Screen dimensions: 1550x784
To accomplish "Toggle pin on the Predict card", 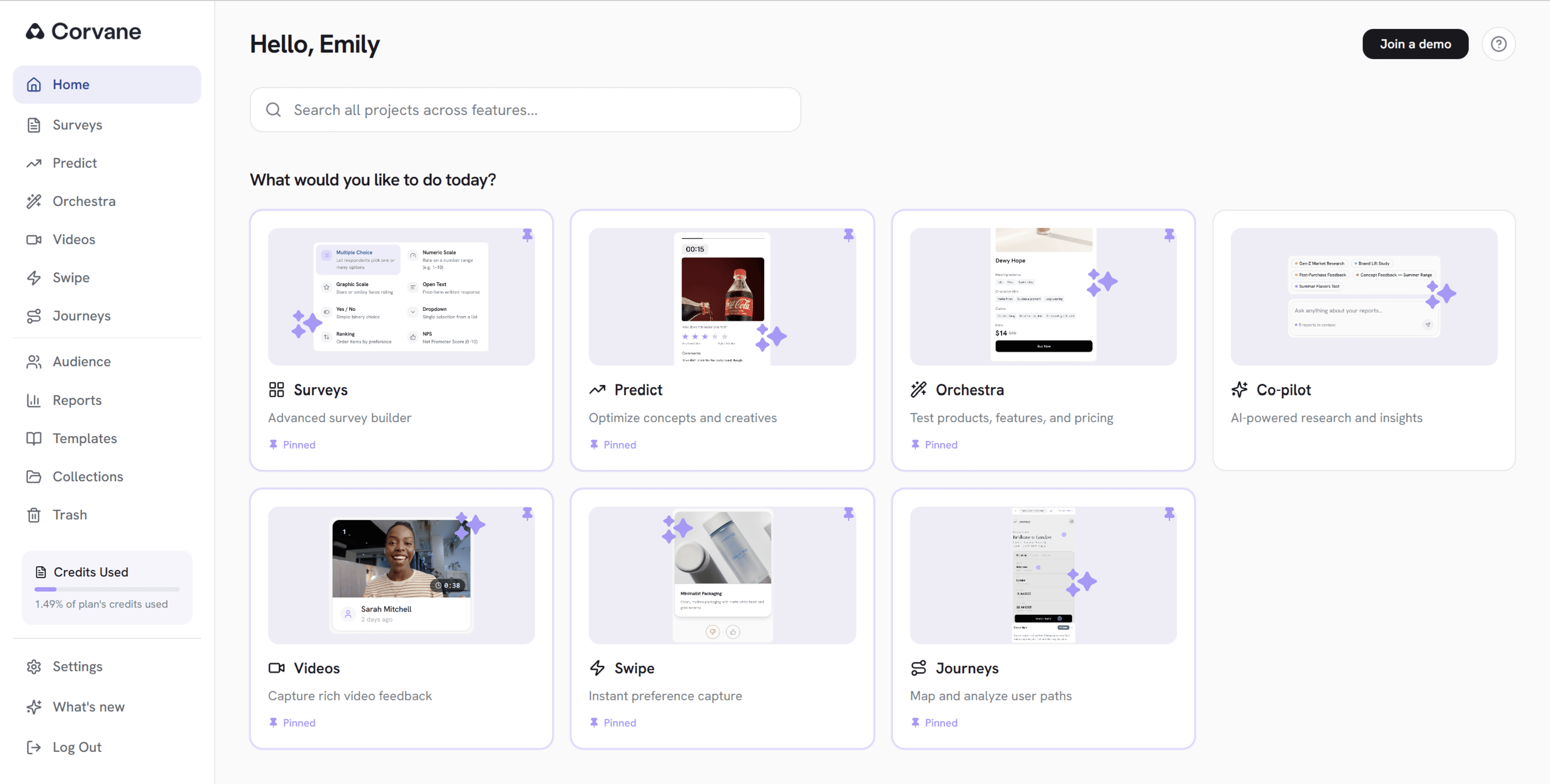I will [x=848, y=235].
